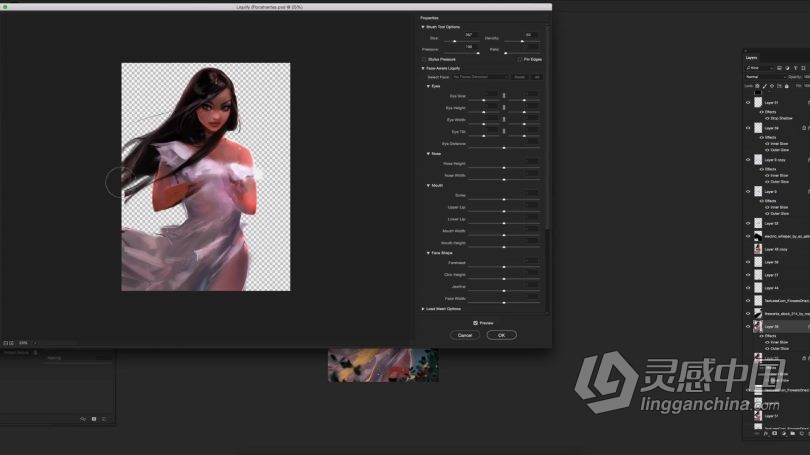This screenshot has height=455, width=810.
Task: Hide the electric_whisper layer
Action: coord(748,236)
